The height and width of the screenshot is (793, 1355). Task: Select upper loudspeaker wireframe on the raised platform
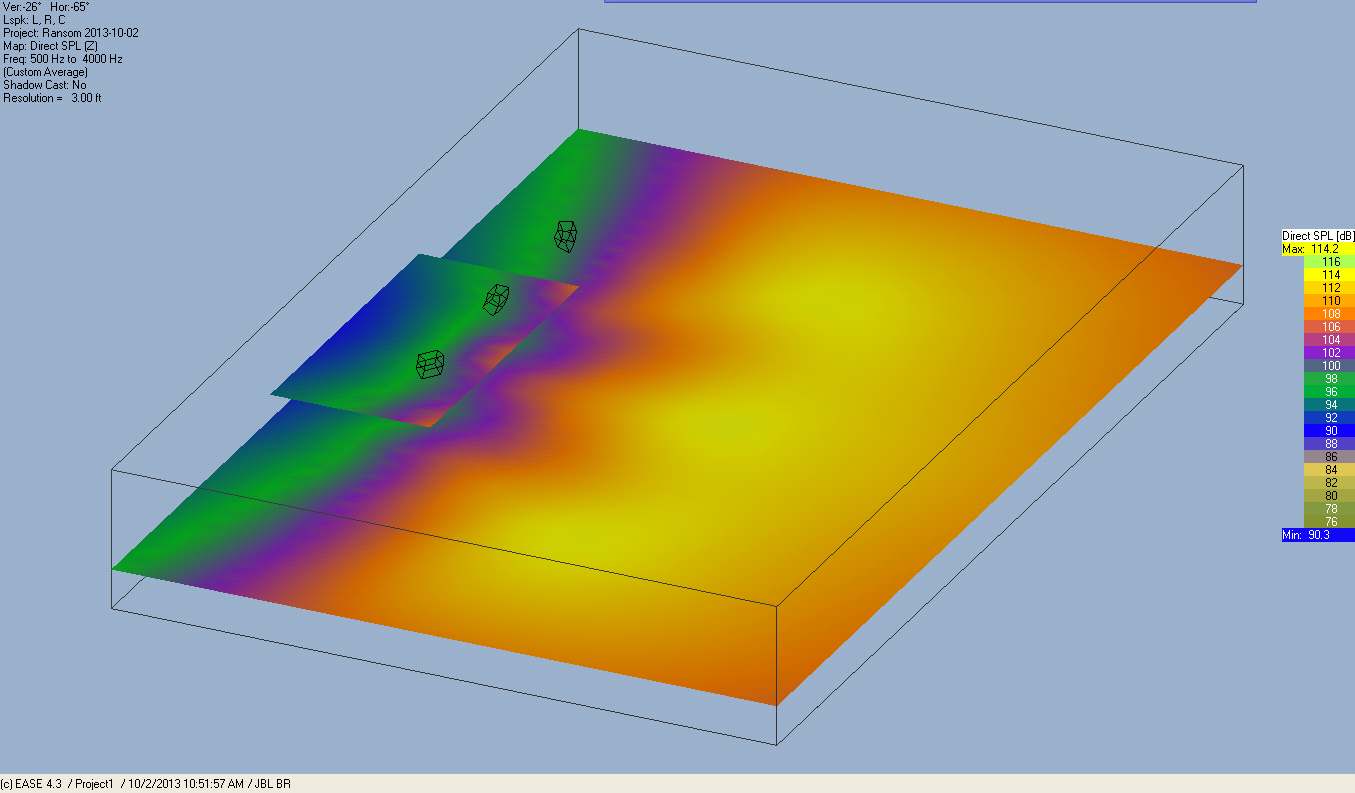[497, 299]
